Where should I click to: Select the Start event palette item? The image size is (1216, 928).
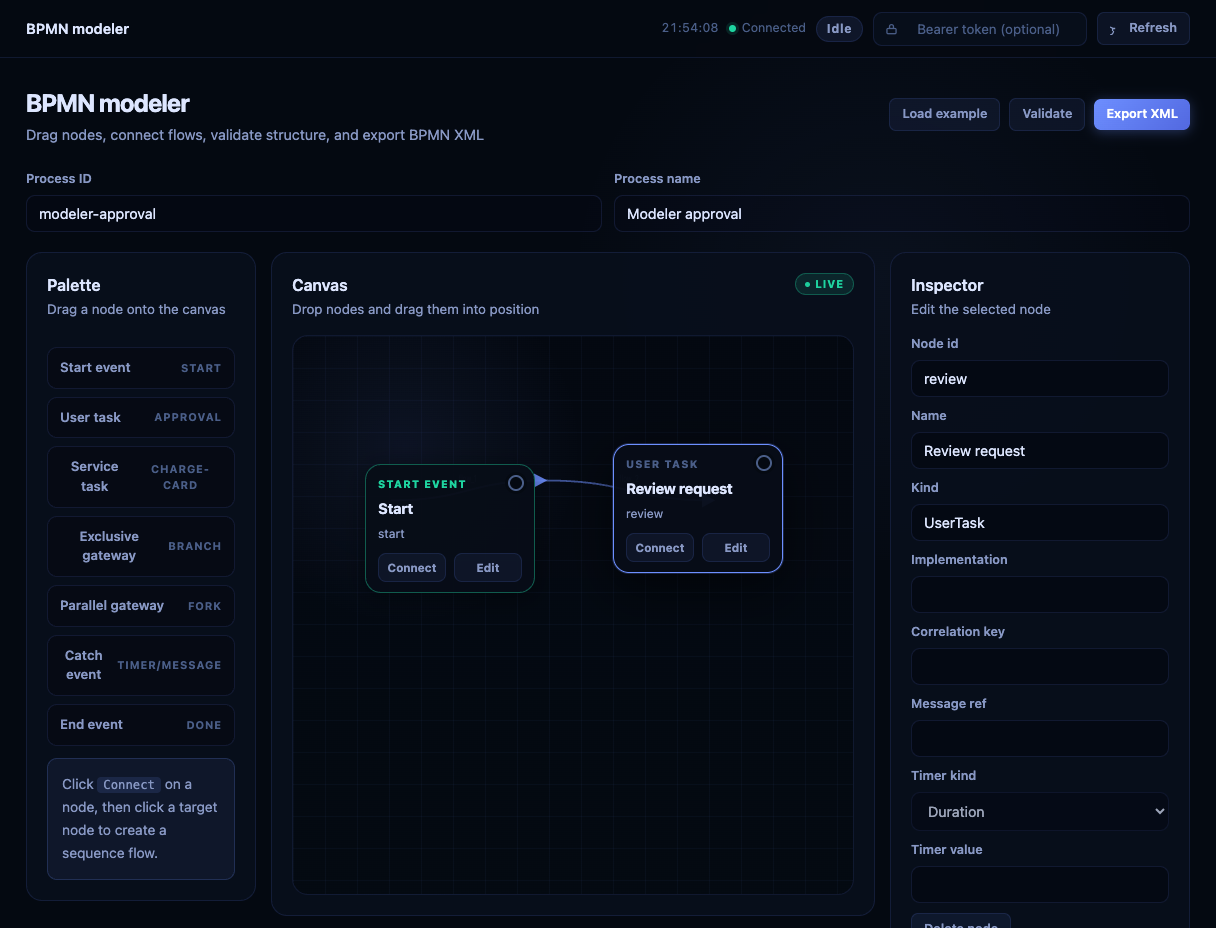(141, 368)
